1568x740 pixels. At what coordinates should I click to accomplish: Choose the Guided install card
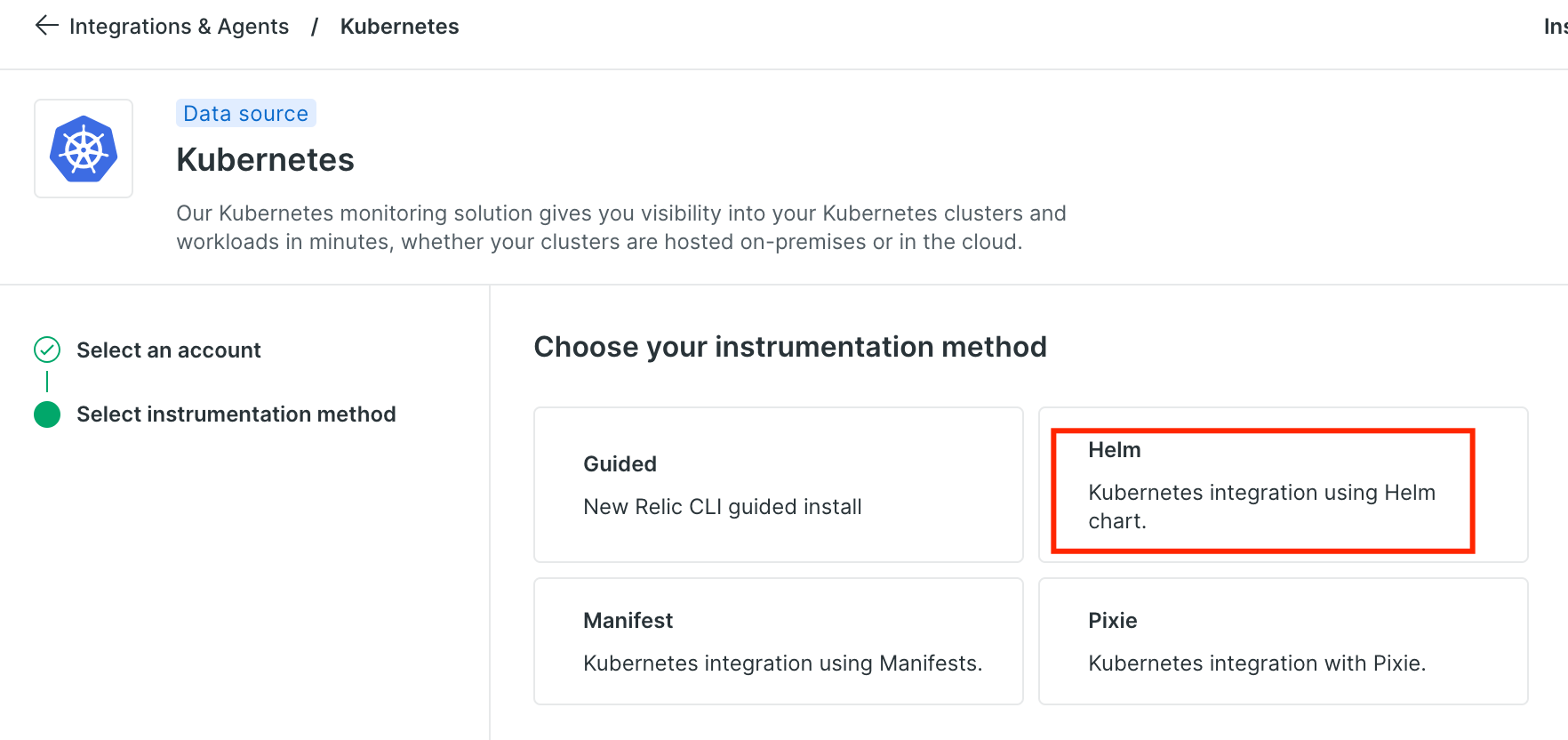coord(779,485)
